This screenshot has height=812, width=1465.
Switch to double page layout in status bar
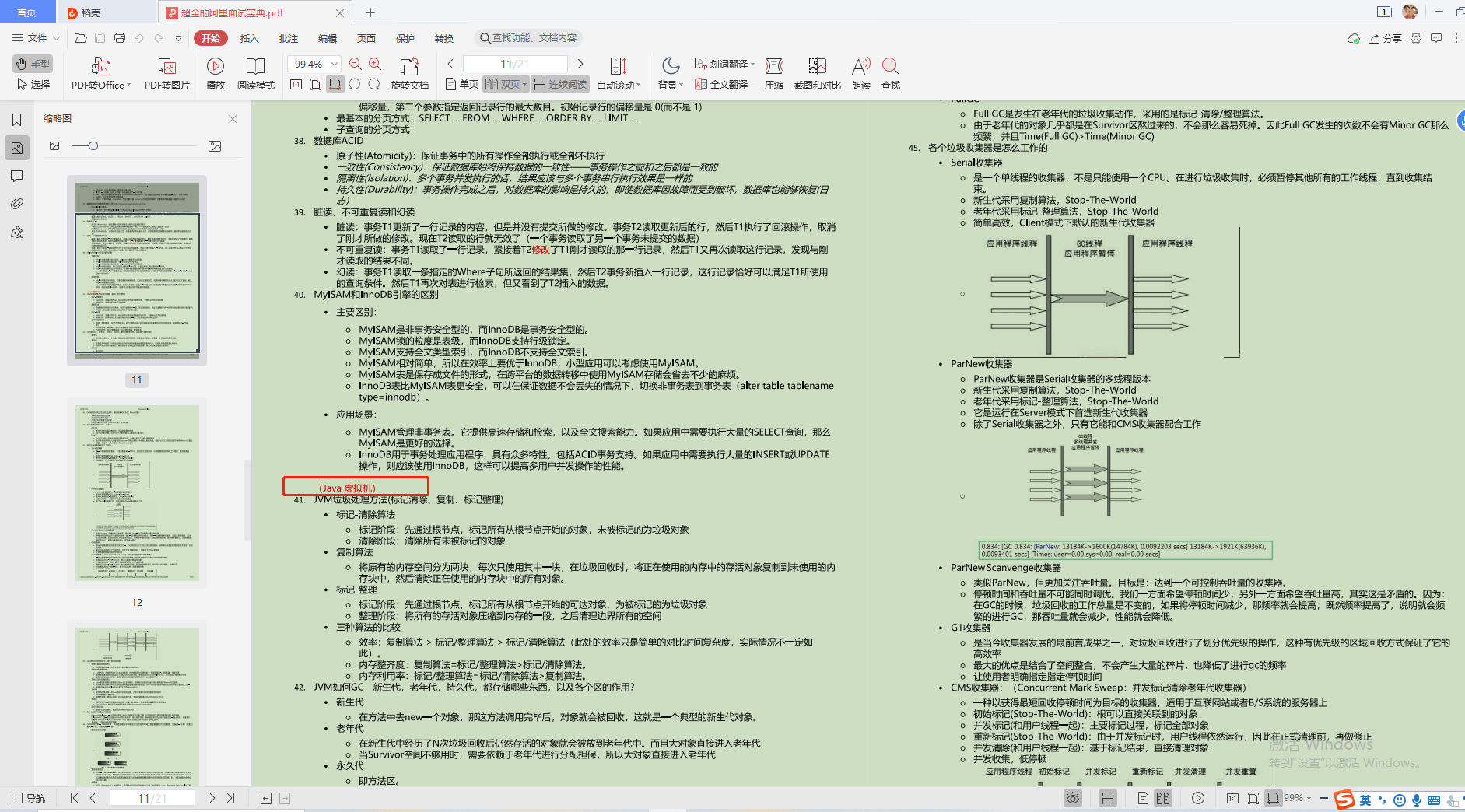1163,798
